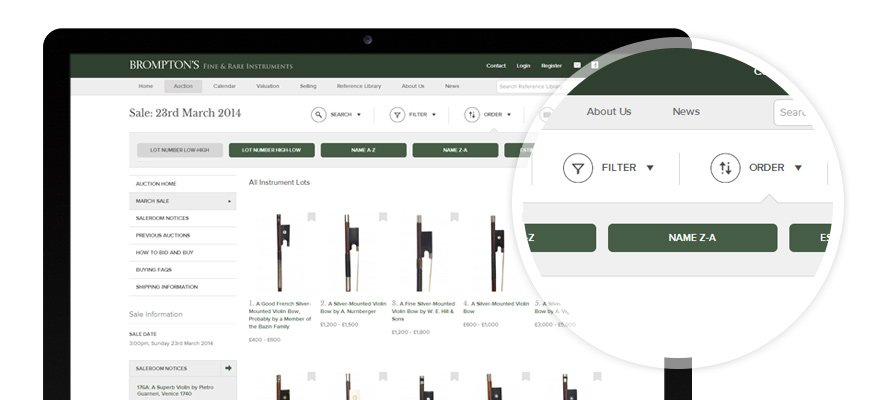Click large About Us in magnified circle
Screen dimensions: 884x400
tap(609, 112)
